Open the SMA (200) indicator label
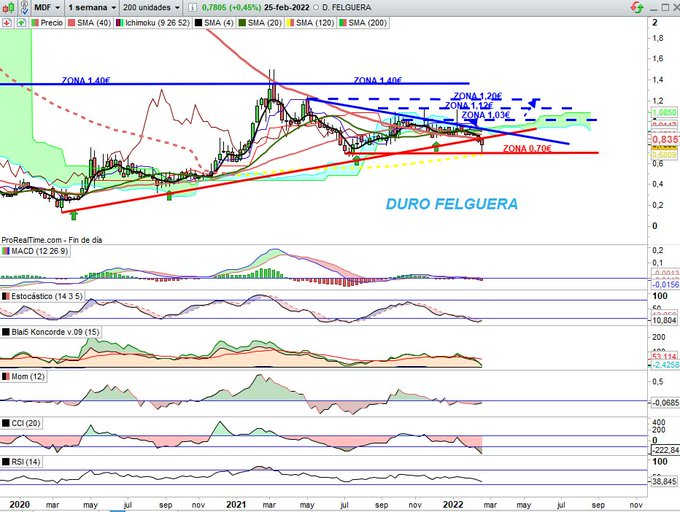Viewport: 680px width, 512px height. [363, 23]
